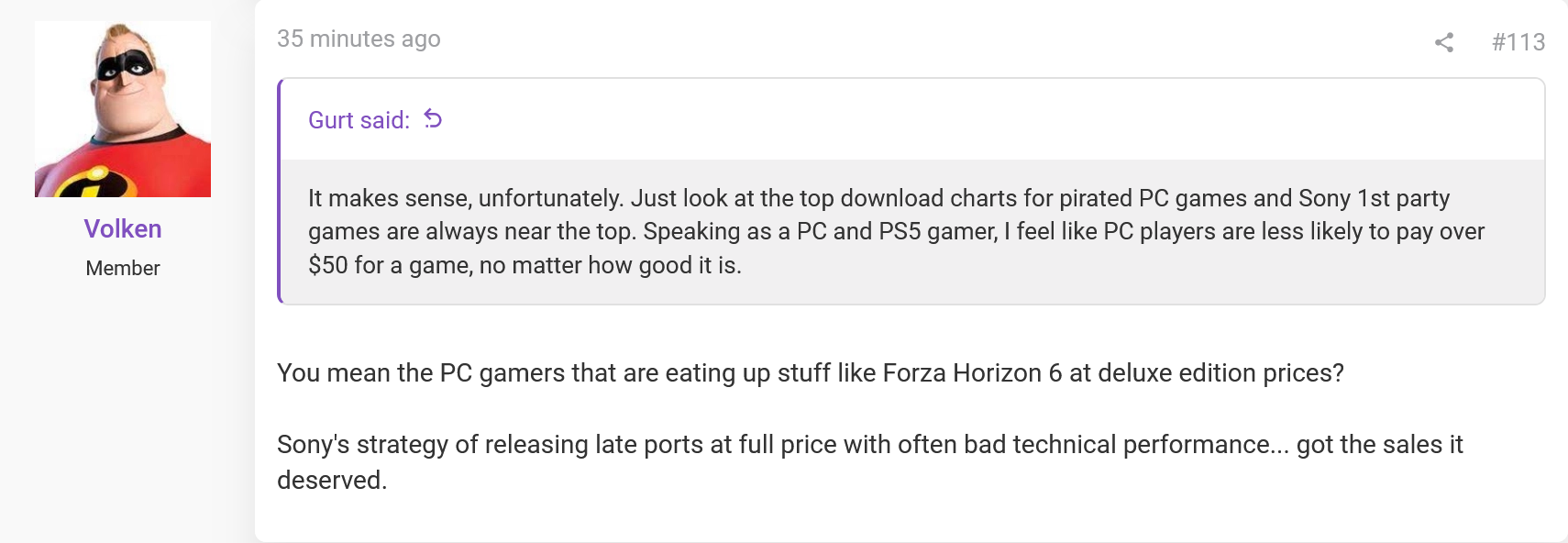1568x543 pixels.
Task: Open Volken's Mr. Incredible avatar image
Action: [x=123, y=109]
